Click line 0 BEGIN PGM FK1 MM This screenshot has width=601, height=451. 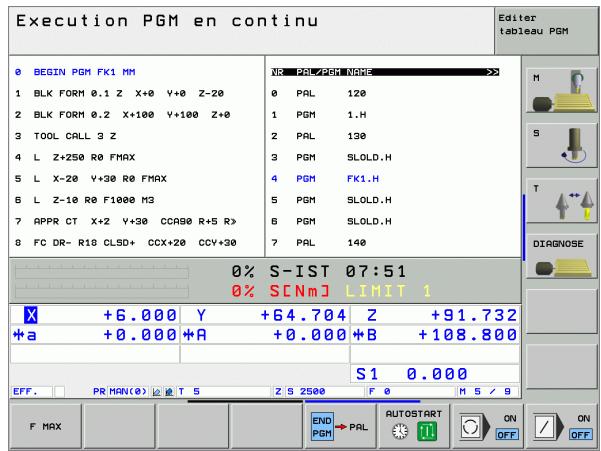(75, 72)
